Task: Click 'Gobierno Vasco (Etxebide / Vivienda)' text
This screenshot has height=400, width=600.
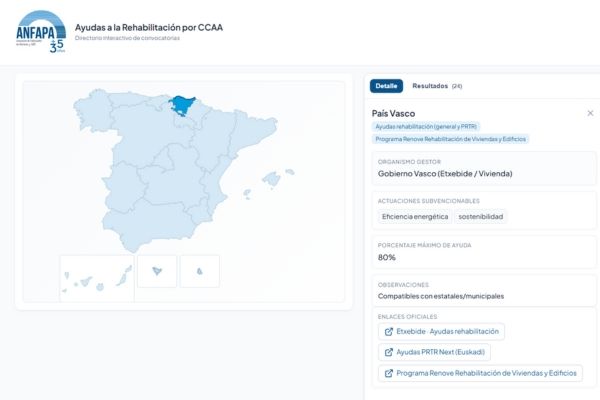Action: [x=445, y=174]
